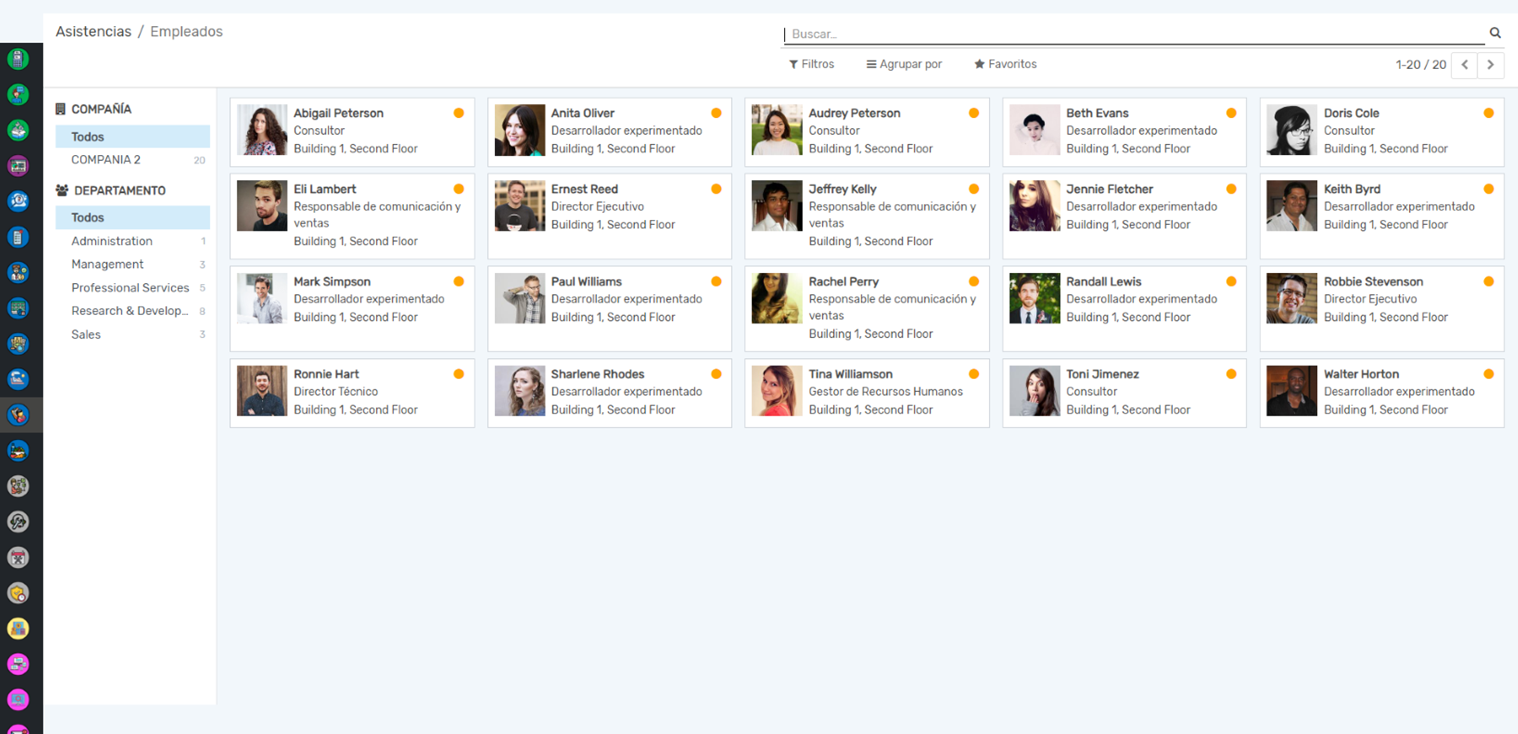Click Walter Horton's orange status dot
The height and width of the screenshot is (734, 1518).
1489,374
